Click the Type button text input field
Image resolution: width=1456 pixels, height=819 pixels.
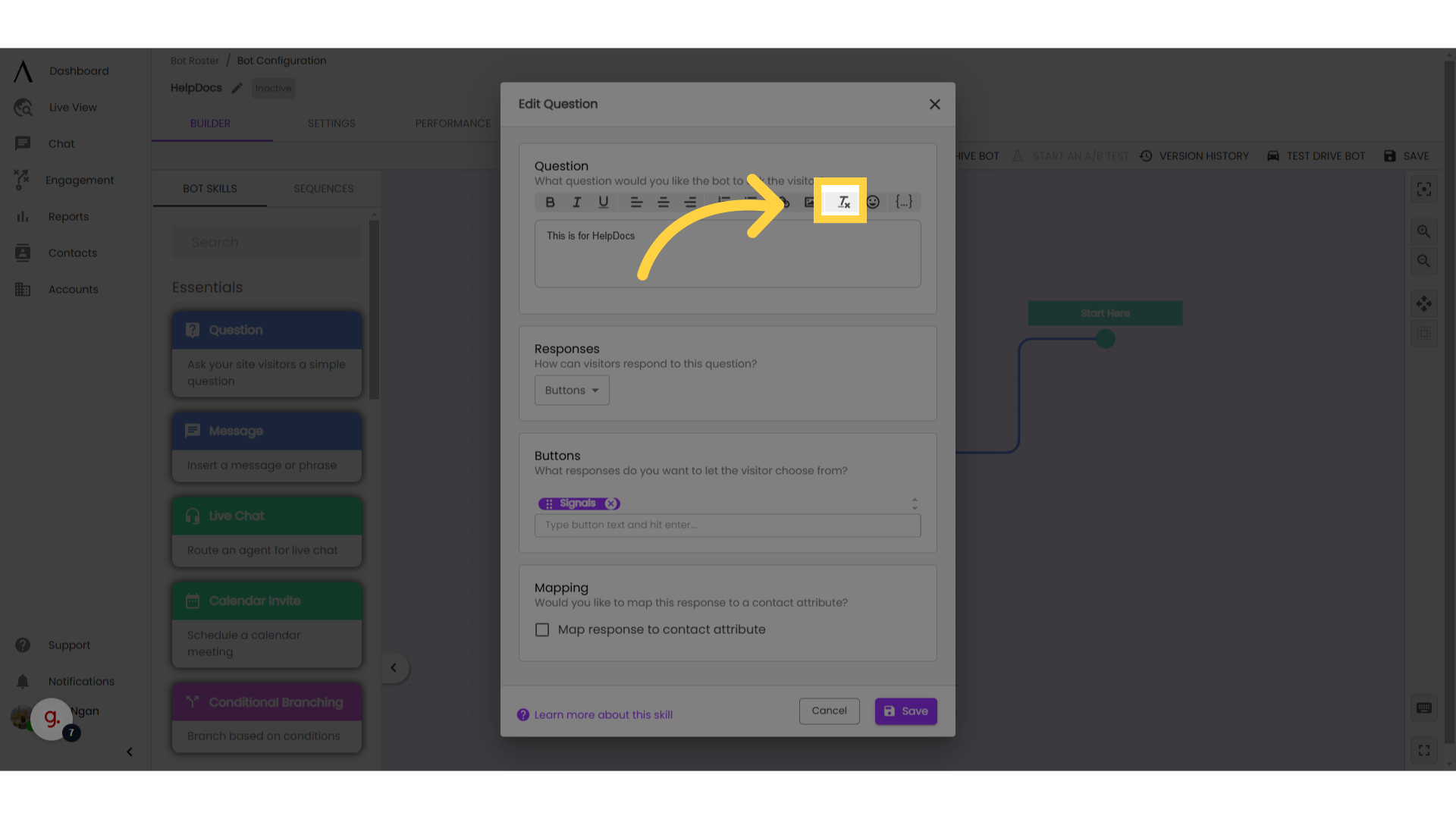coord(728,524)
